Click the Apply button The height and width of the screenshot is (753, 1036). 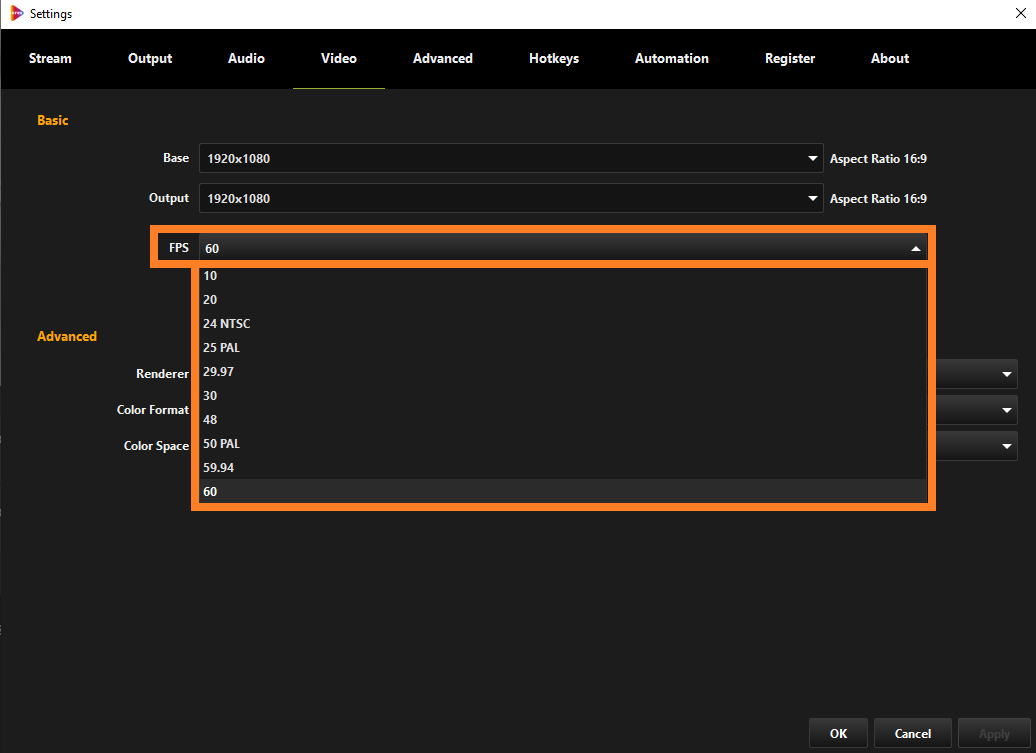click(x=994, y=734)
